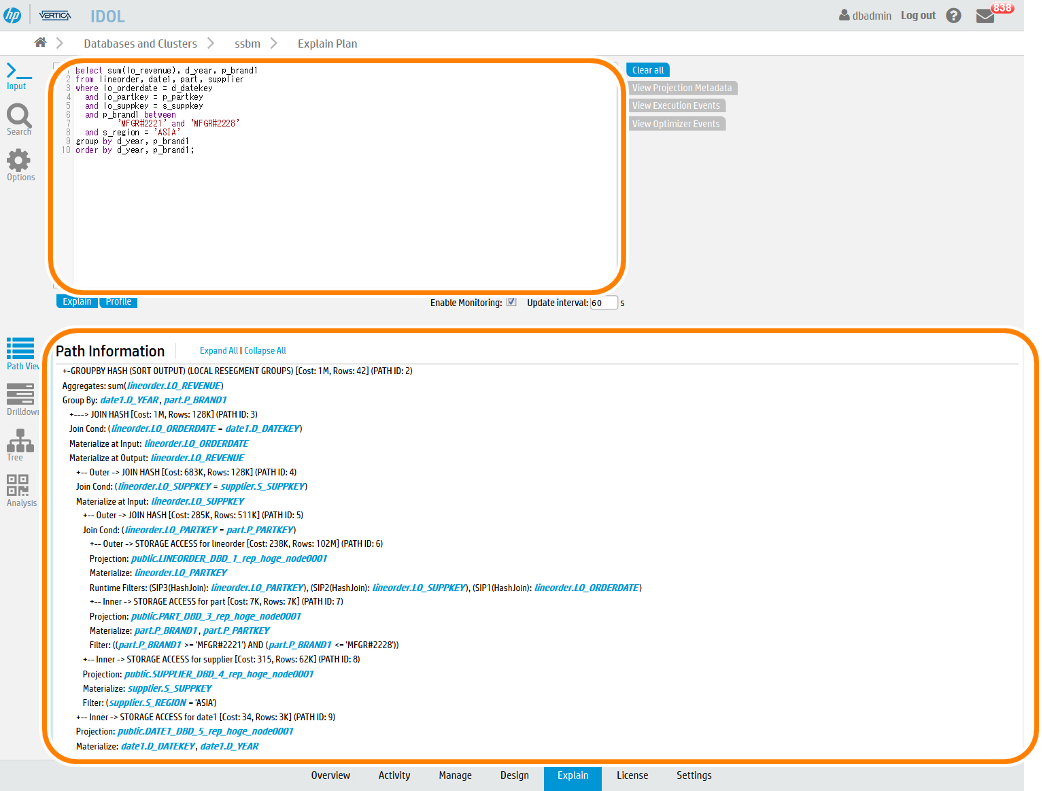This screenshot has width=1042, height=791.
Task: Click Collapse All in Path Information
Action: click(x=265, y=351)
